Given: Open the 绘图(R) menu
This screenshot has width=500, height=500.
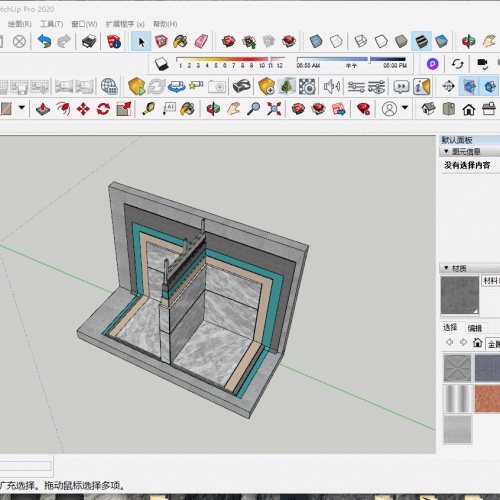Looking at the screenshot, I should coord(20,24).
